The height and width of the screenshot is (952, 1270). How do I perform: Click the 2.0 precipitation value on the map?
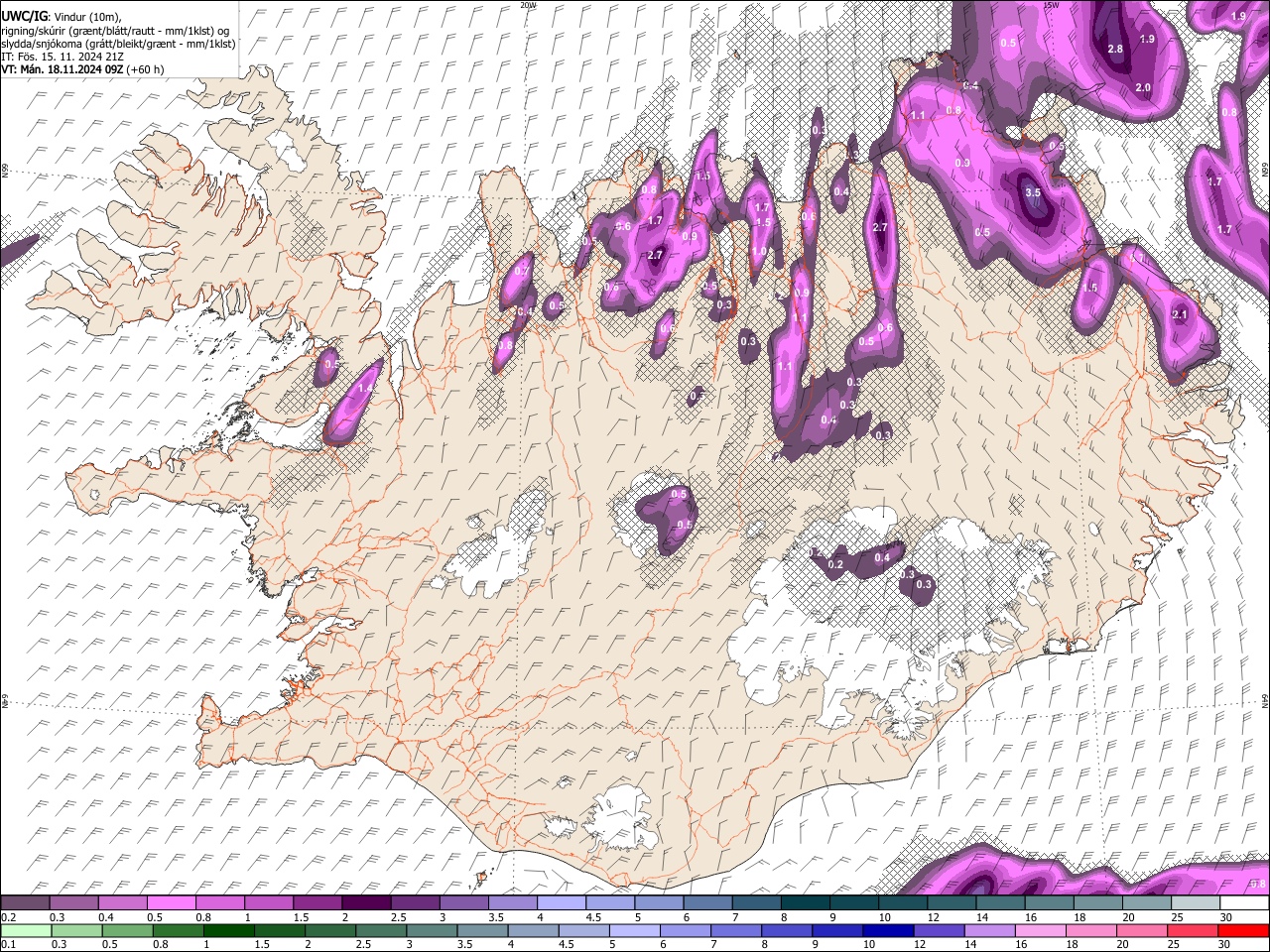point(1142,87)
